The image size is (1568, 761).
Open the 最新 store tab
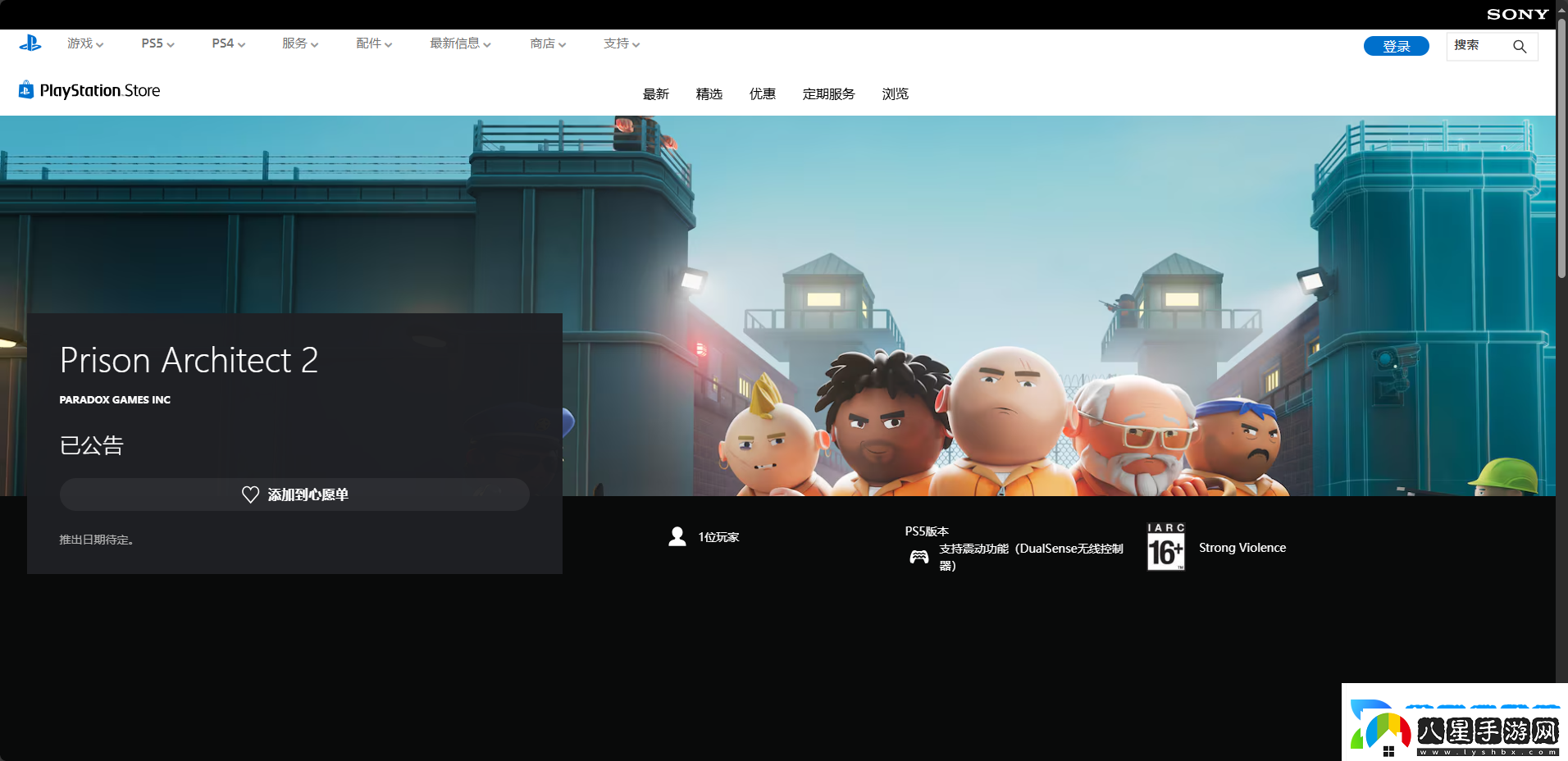[x=656, y=94]
